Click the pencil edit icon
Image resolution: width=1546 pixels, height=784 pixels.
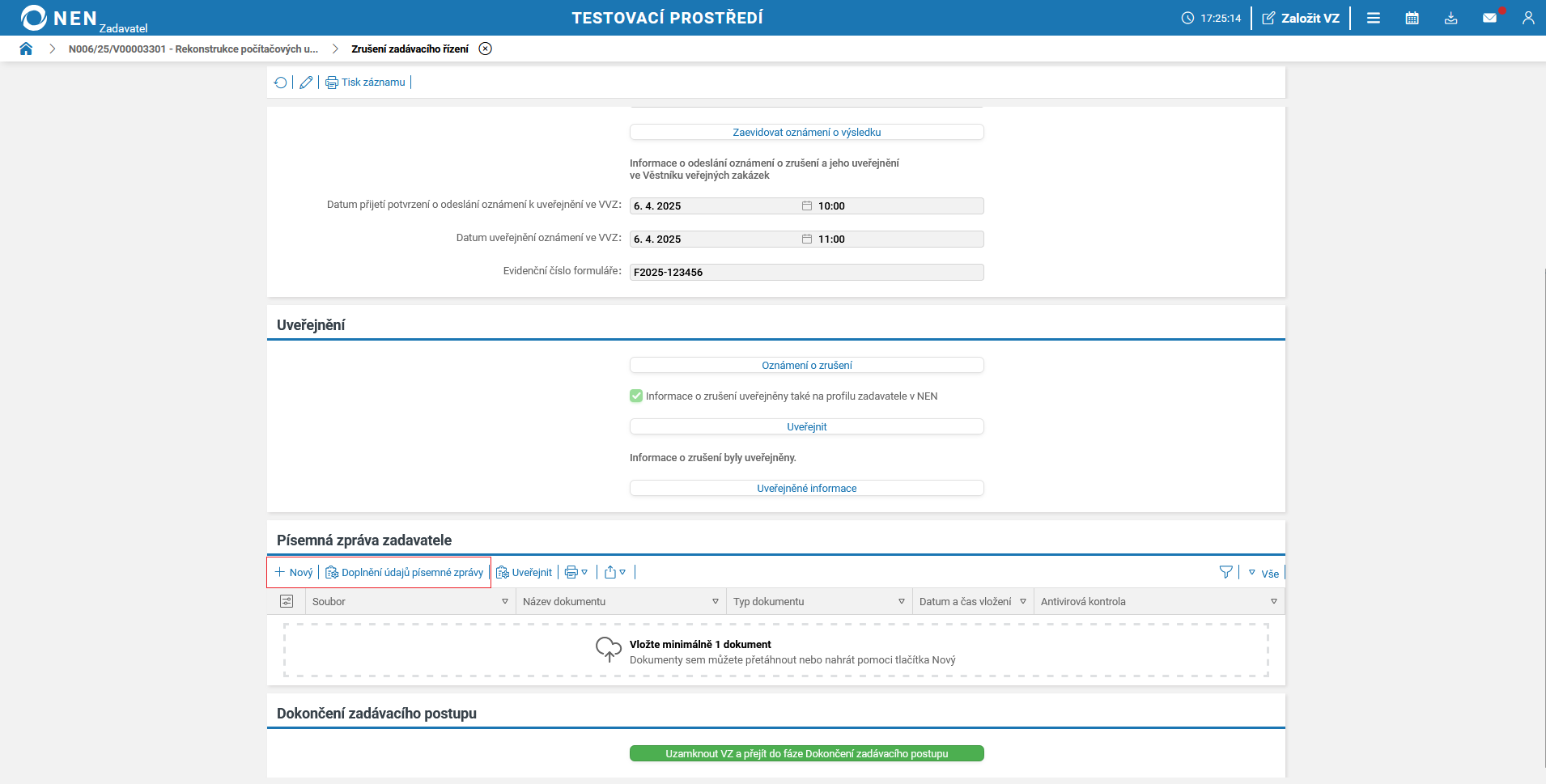(x=306, y=83)
